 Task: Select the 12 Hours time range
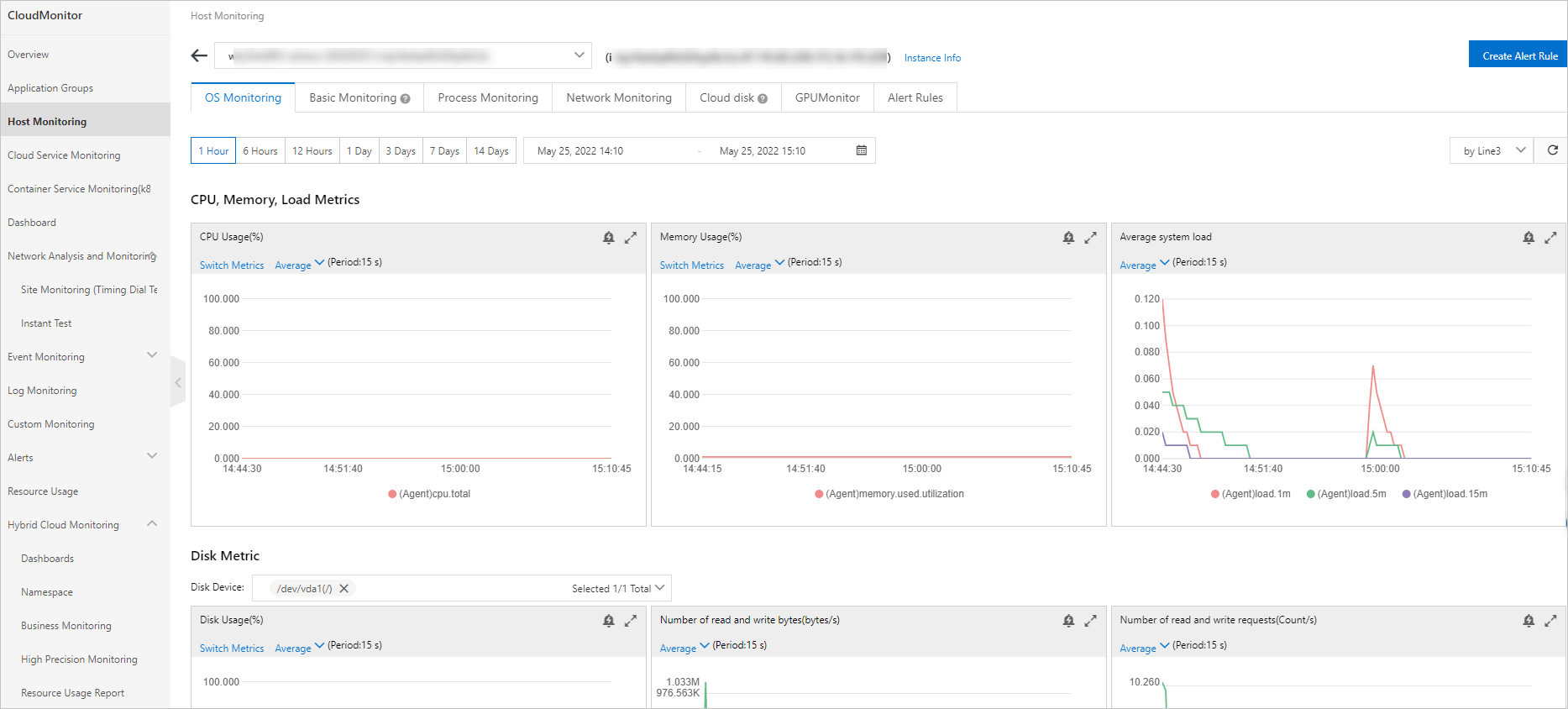[x=312, y=150]
